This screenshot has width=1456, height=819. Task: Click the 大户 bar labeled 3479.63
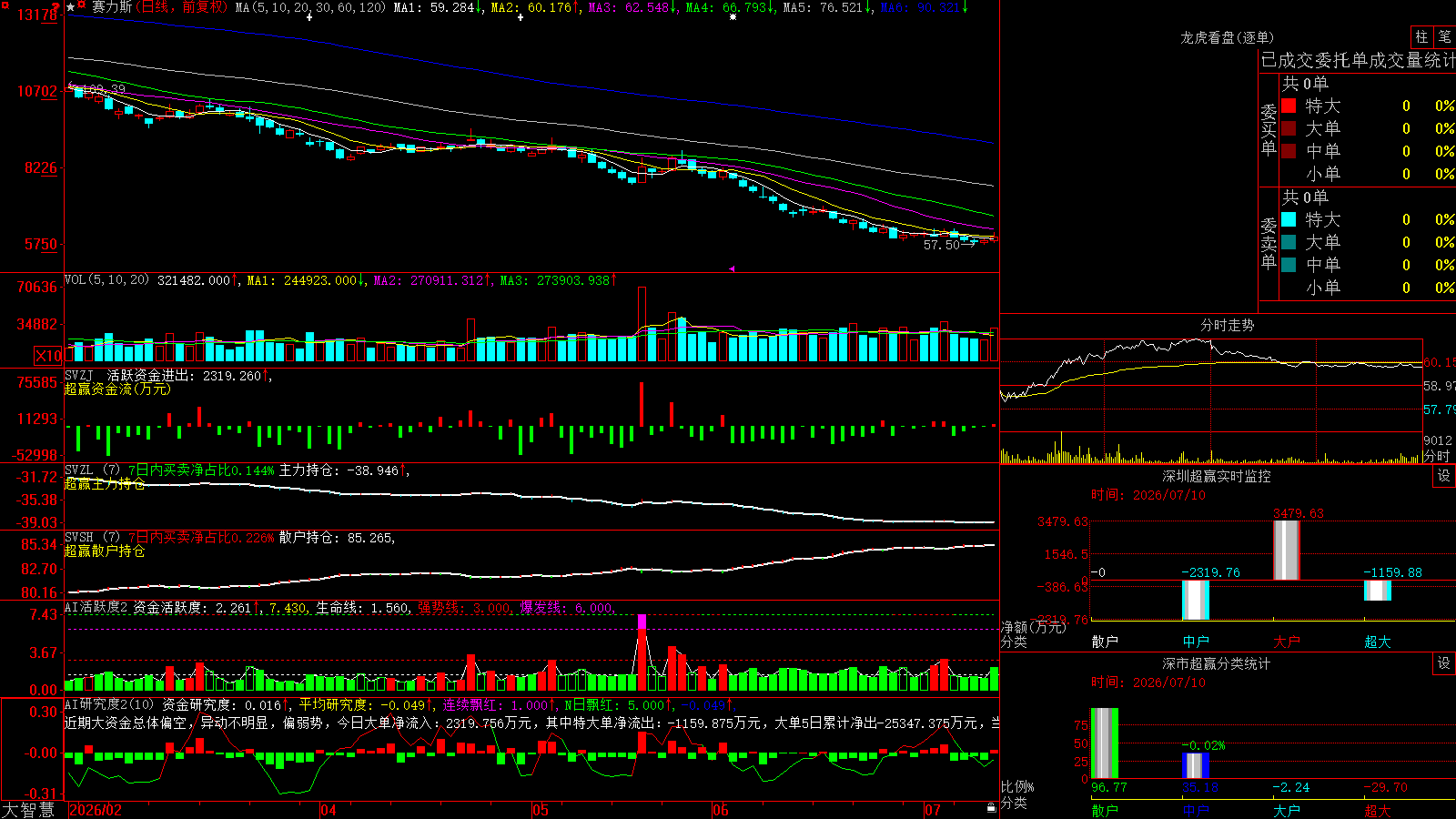pyautogui.click(x=1287, y=550)
